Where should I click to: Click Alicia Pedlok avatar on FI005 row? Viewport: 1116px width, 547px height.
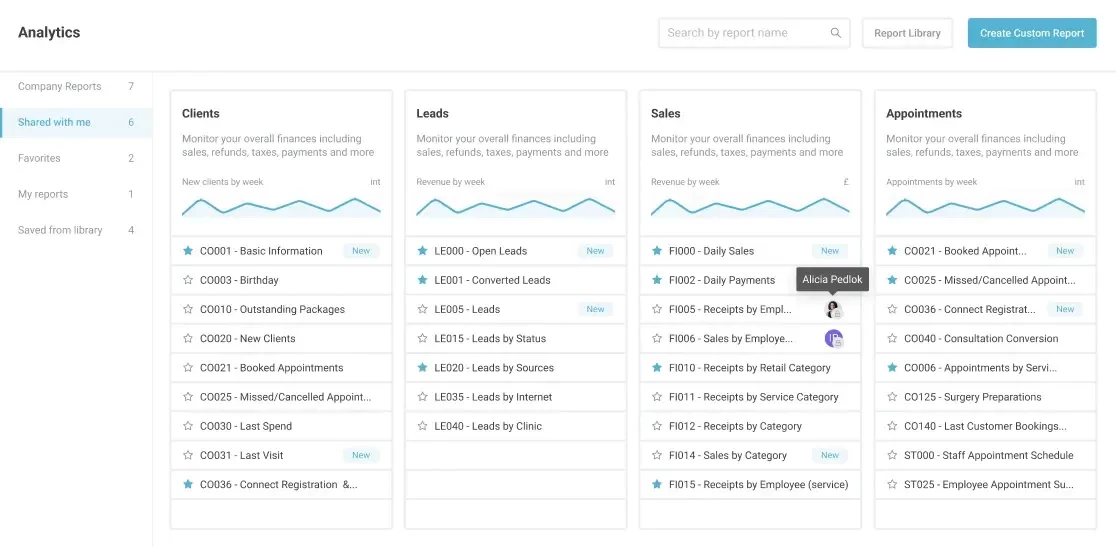(x=832, y=309)
